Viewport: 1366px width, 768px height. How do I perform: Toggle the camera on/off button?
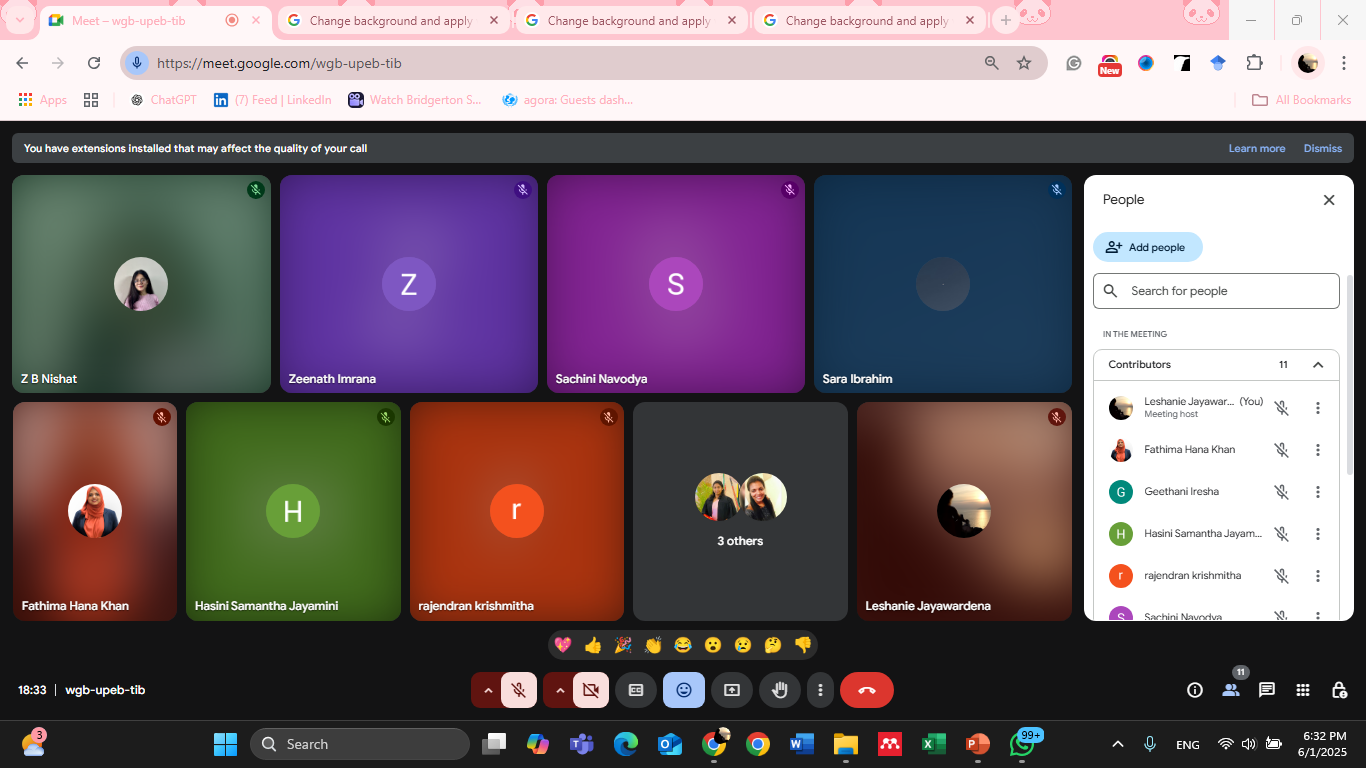pos(591,690)
